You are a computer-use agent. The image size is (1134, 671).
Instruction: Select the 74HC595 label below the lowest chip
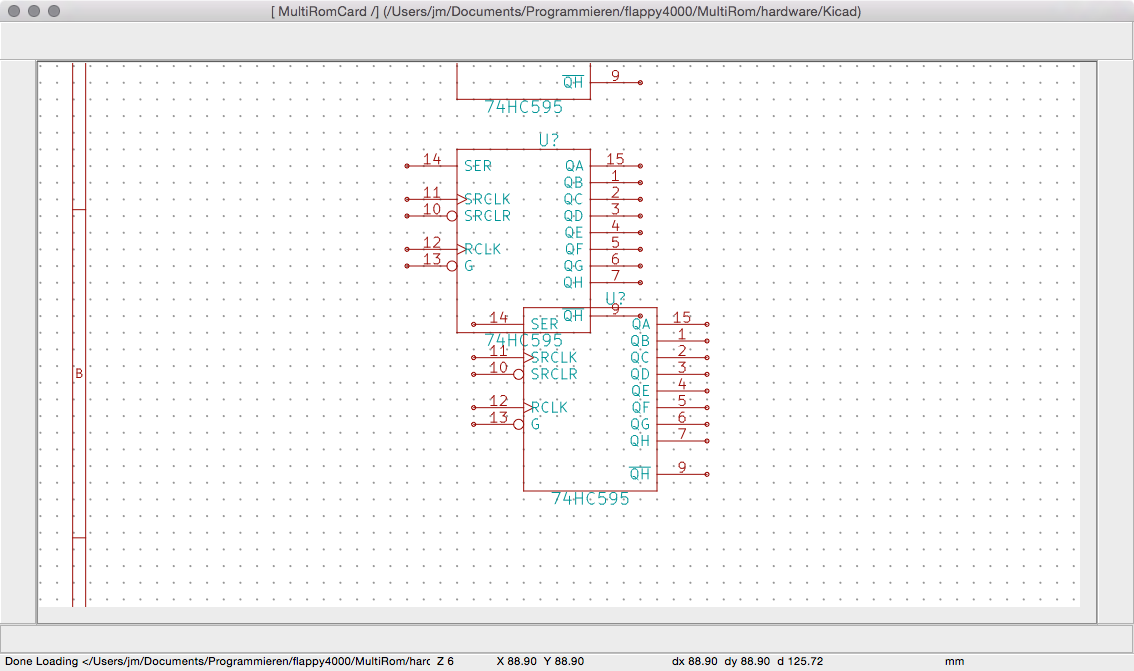coord(590,498)
